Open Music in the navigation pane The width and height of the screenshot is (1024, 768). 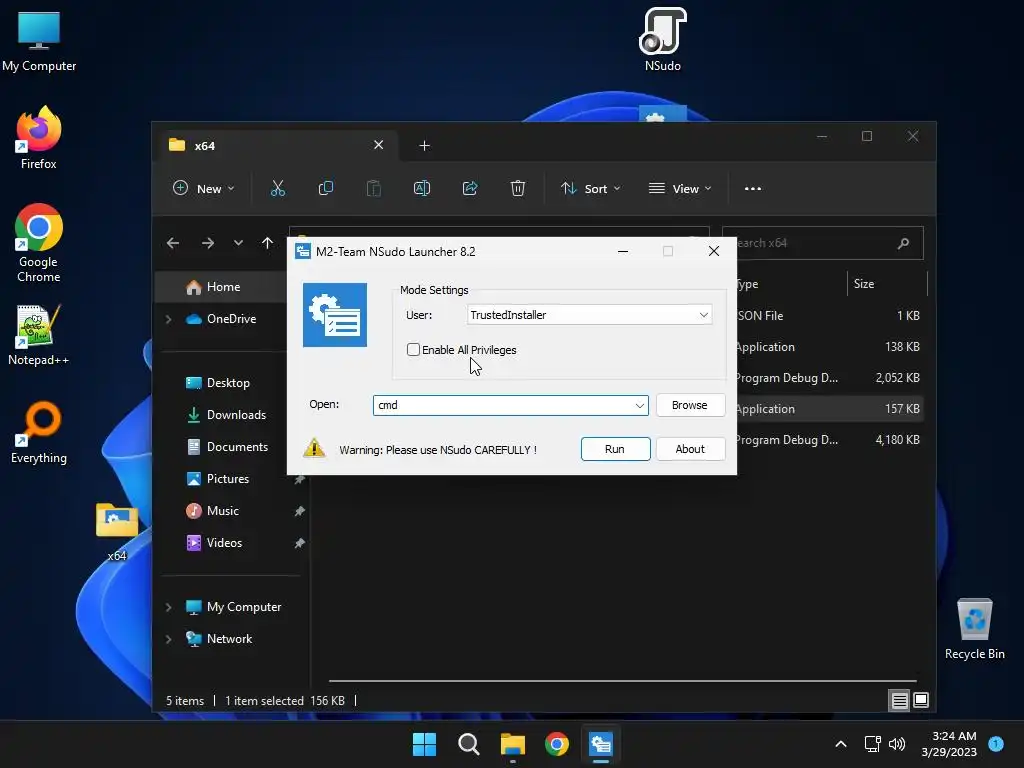pyautogui.click(x=222, y=511)
